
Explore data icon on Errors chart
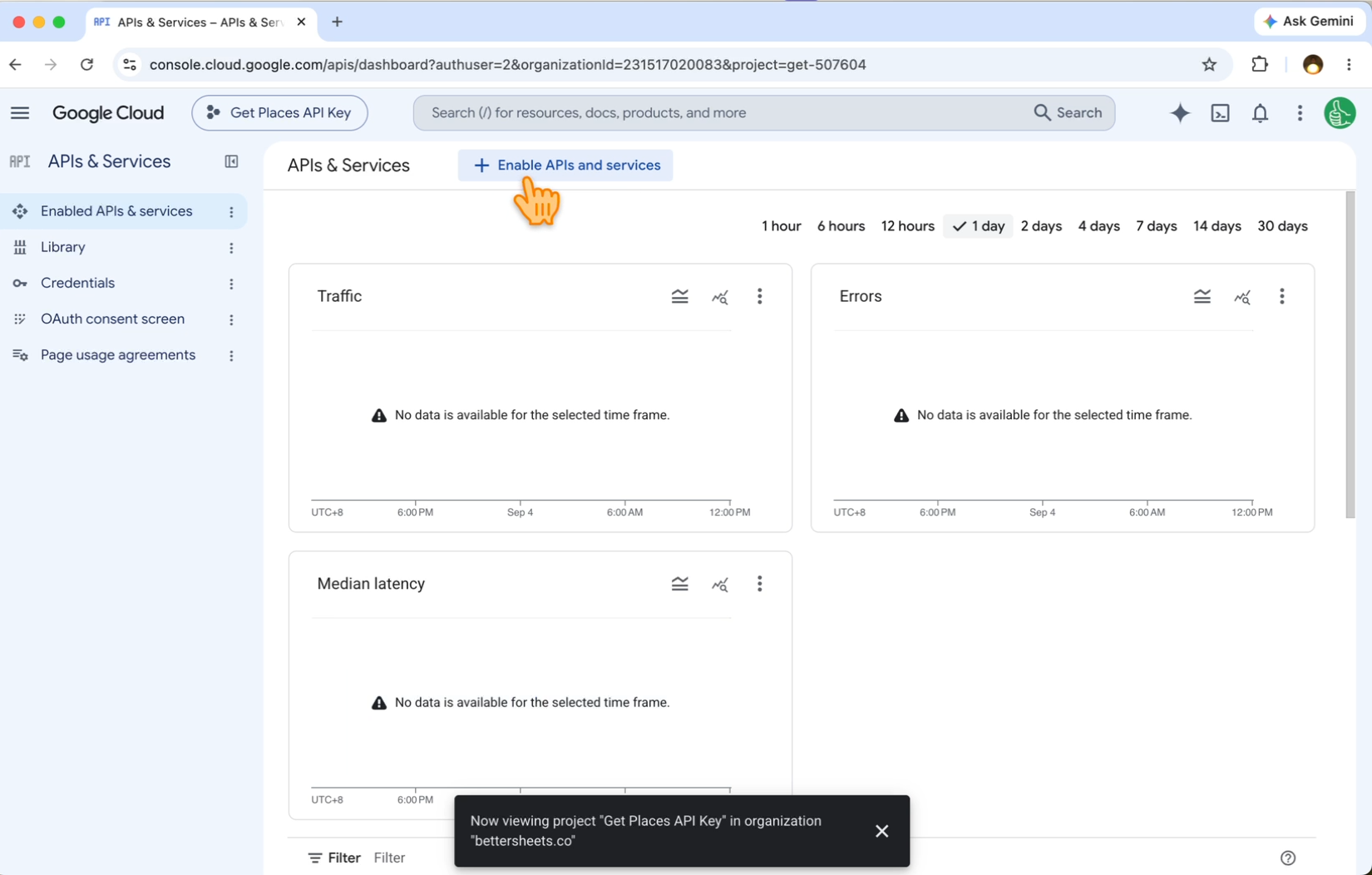click(1242, 297)
